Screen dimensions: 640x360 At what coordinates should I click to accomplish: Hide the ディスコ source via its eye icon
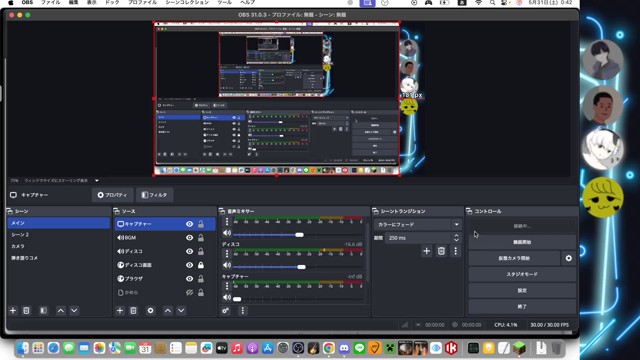click(x=189, y=251)
